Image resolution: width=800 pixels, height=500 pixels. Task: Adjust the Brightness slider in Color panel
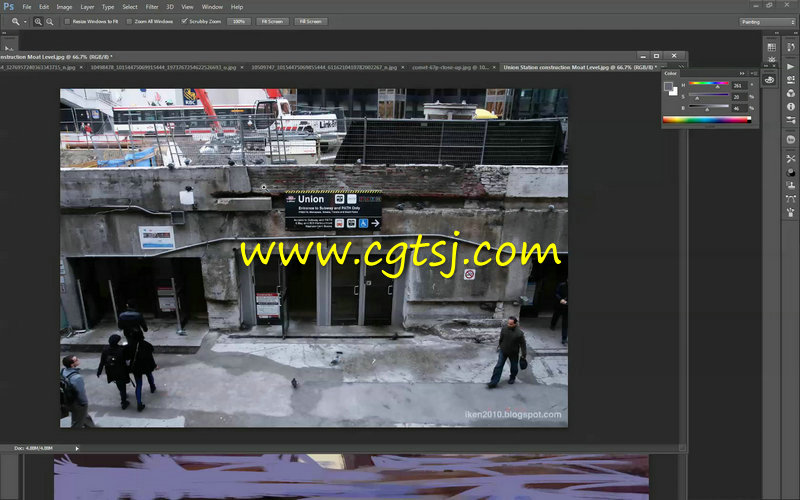[x=708, y=107]
